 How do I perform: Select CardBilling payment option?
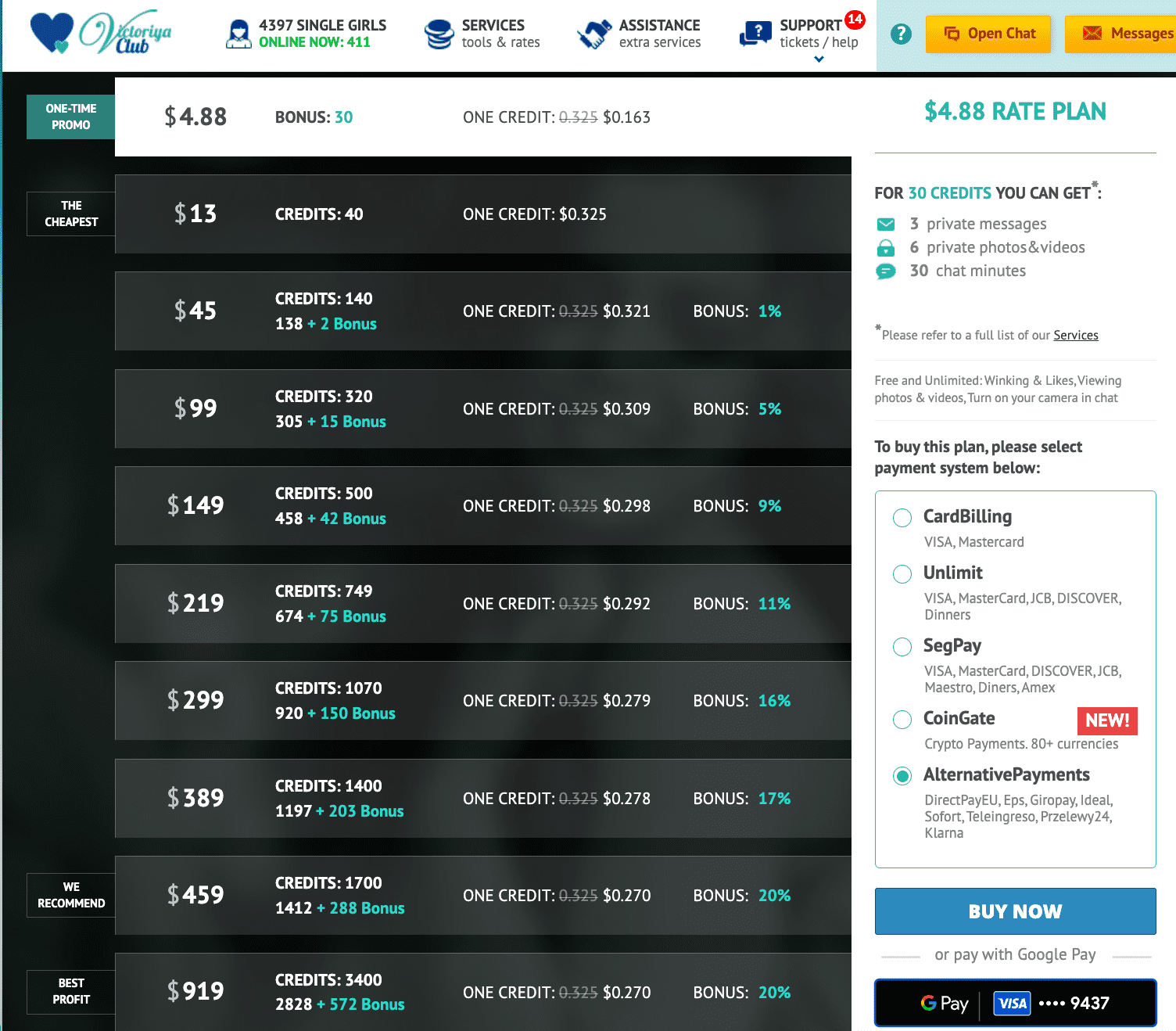[x=902, y=518]
